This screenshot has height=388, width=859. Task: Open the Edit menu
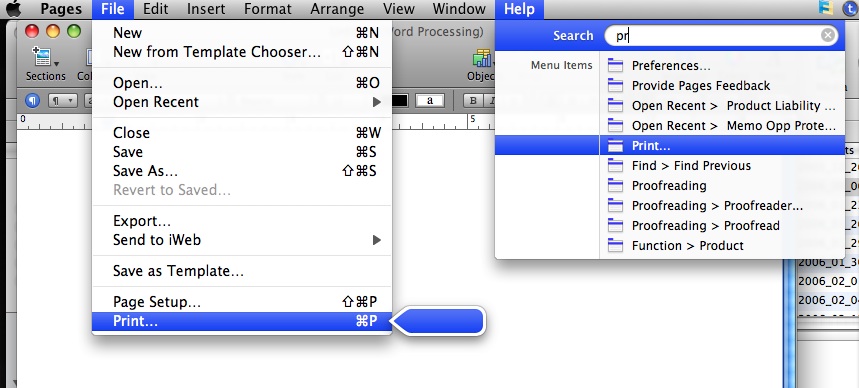pyautogui.click(x=155, y=9)
